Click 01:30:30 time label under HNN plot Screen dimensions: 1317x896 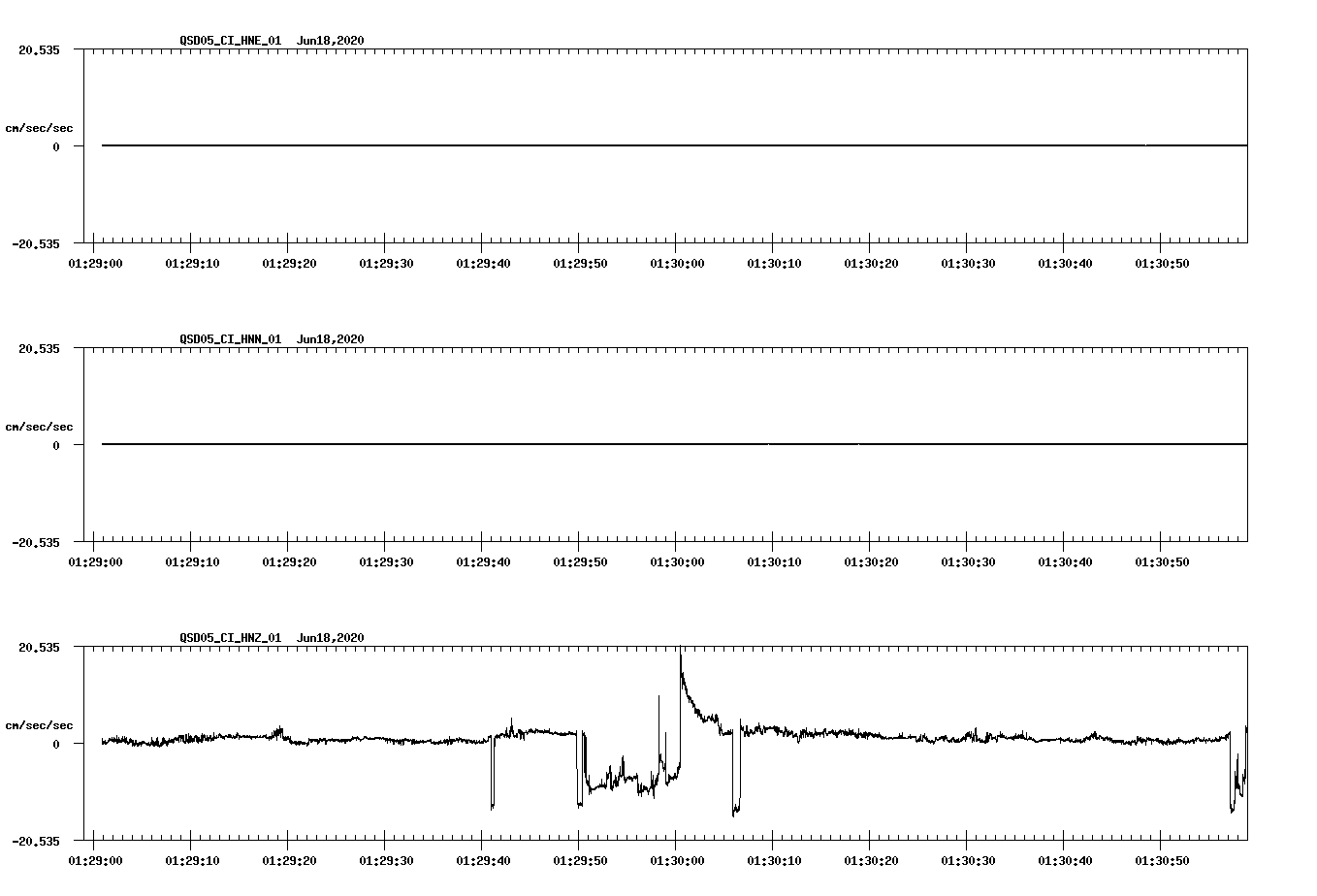(x=968, y=562)
